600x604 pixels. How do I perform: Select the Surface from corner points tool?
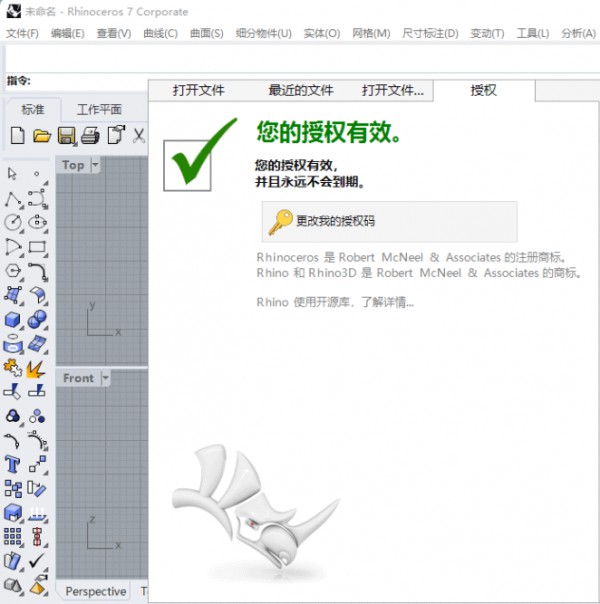point(13,295)
